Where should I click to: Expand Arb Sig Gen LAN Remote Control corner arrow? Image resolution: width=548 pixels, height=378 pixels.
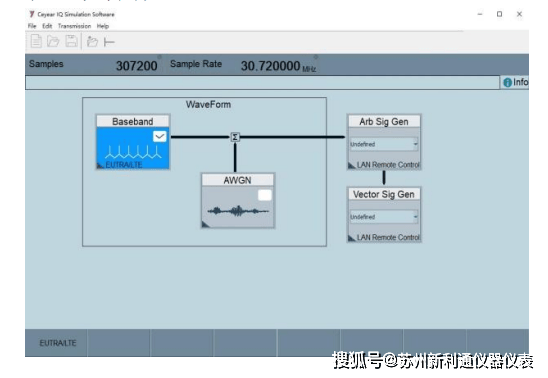(x=351, y=165)
